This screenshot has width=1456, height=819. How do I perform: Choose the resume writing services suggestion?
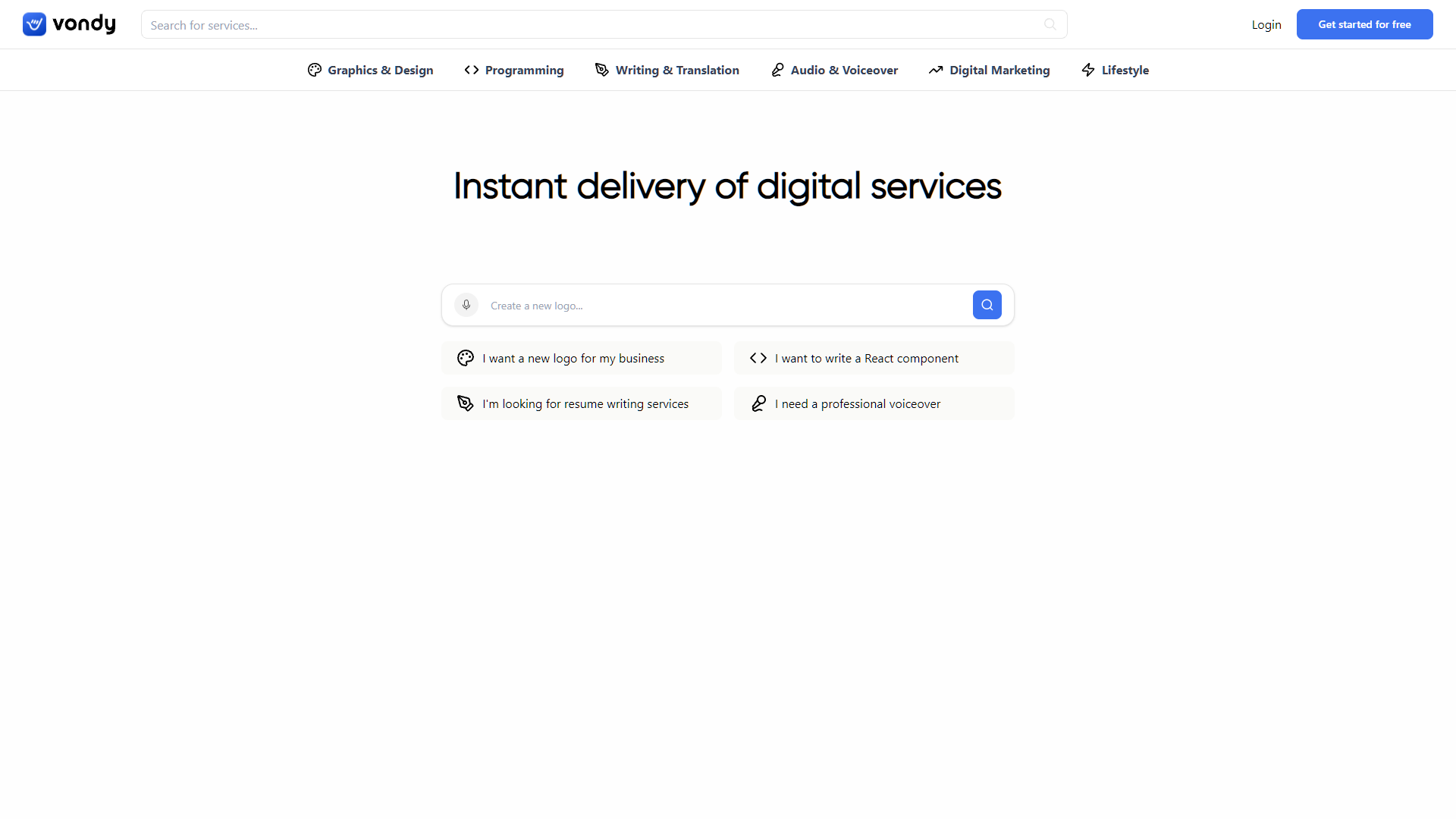(x=581, y=403)
